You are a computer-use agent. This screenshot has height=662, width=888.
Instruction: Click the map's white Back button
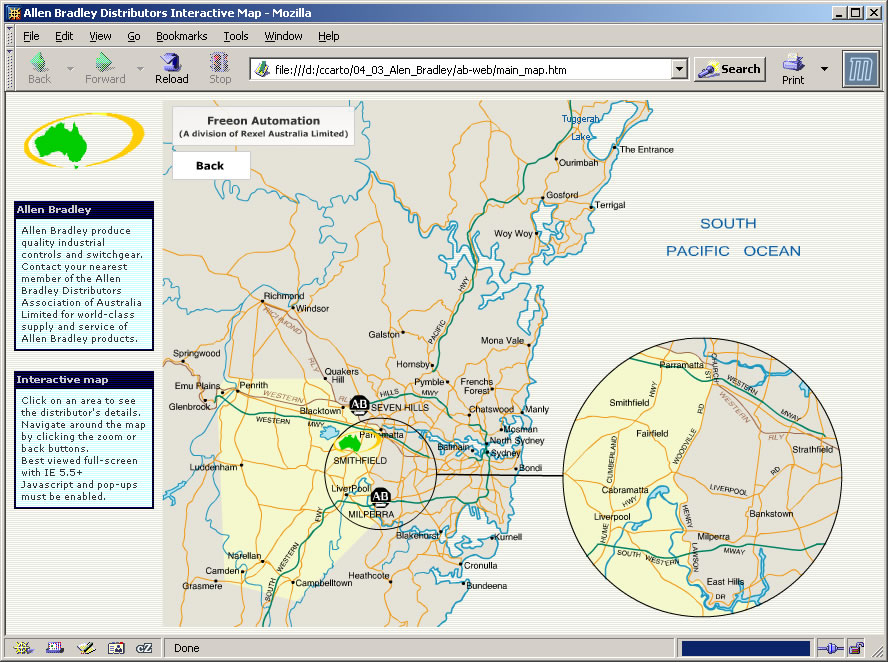point(211,165)
